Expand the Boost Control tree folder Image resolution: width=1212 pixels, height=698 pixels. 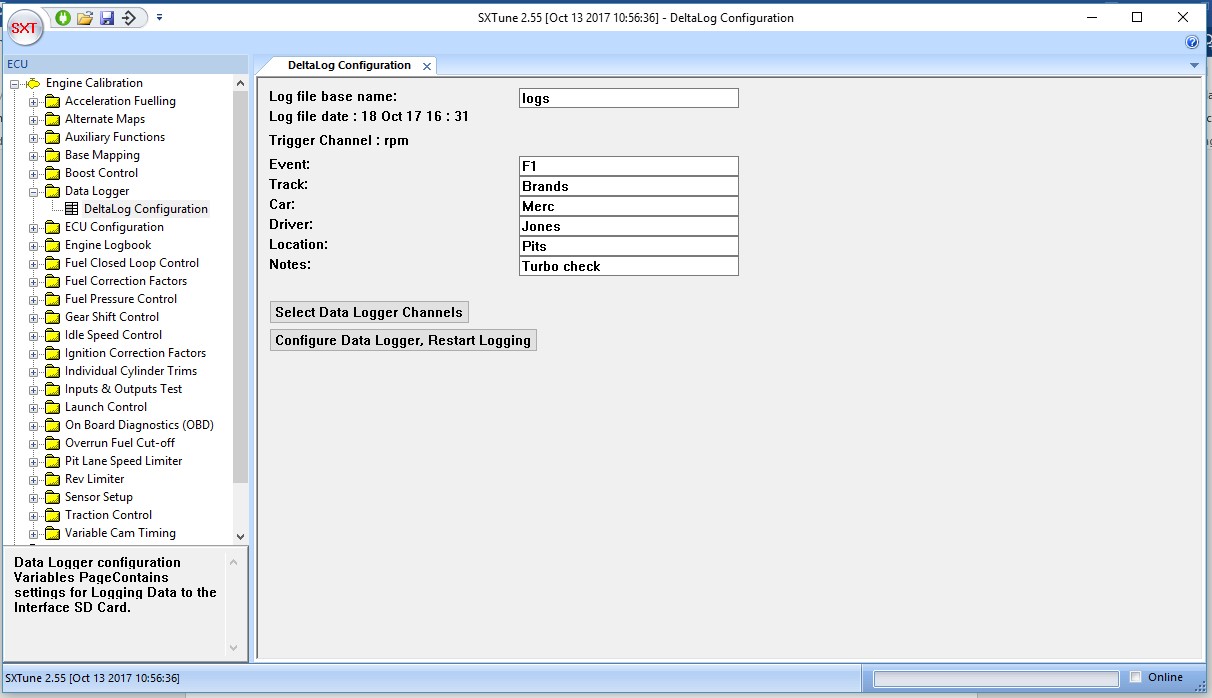34,173
